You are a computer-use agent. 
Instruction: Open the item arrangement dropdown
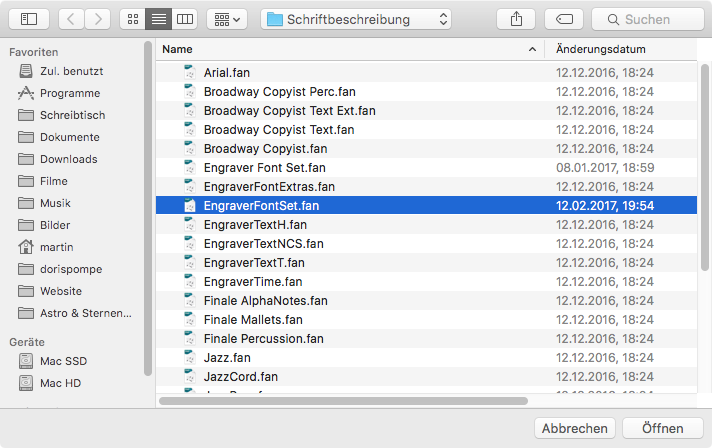point(227,19)
